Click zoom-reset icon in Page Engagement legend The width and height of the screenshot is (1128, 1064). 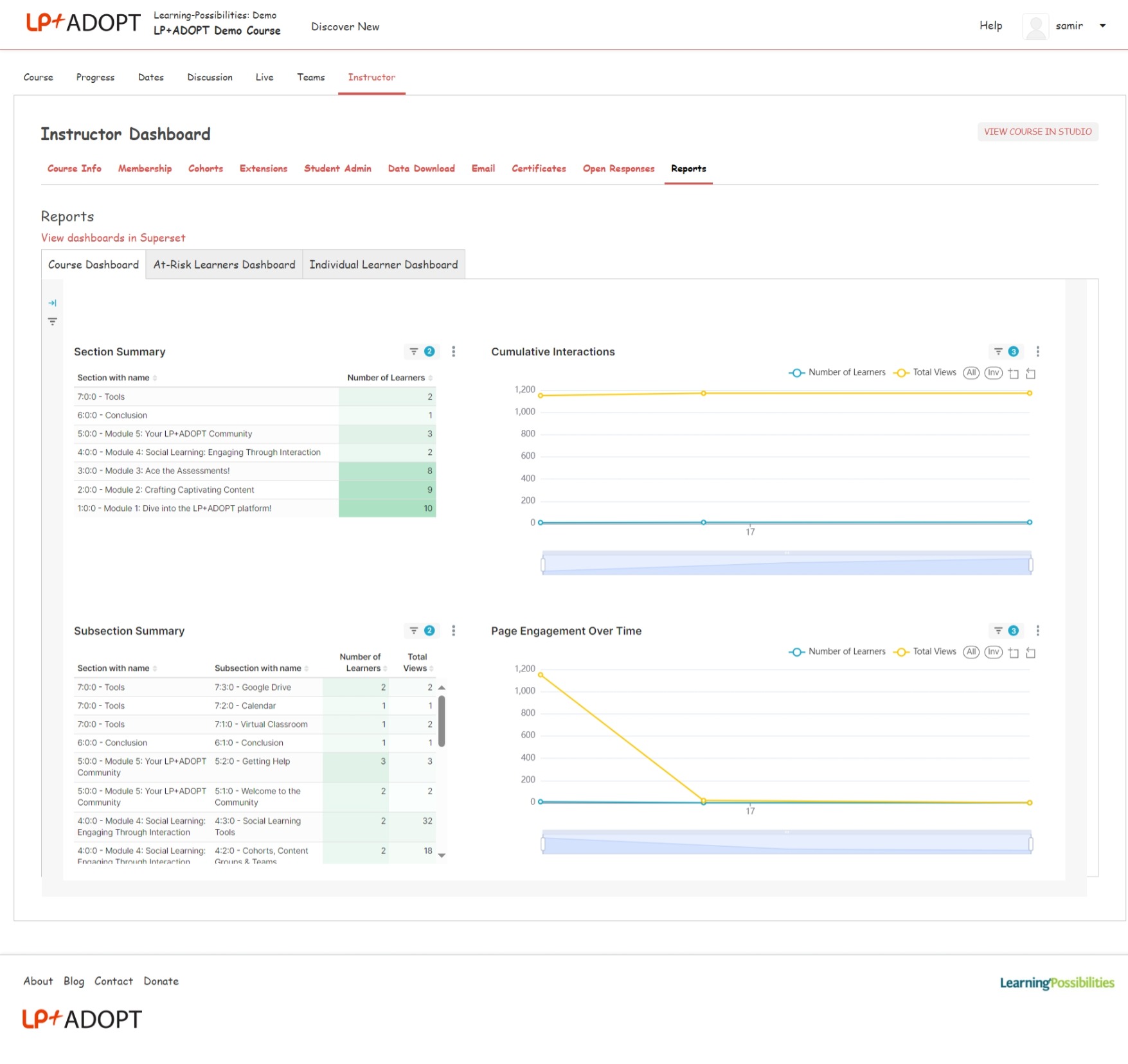tap(1030, 652)
